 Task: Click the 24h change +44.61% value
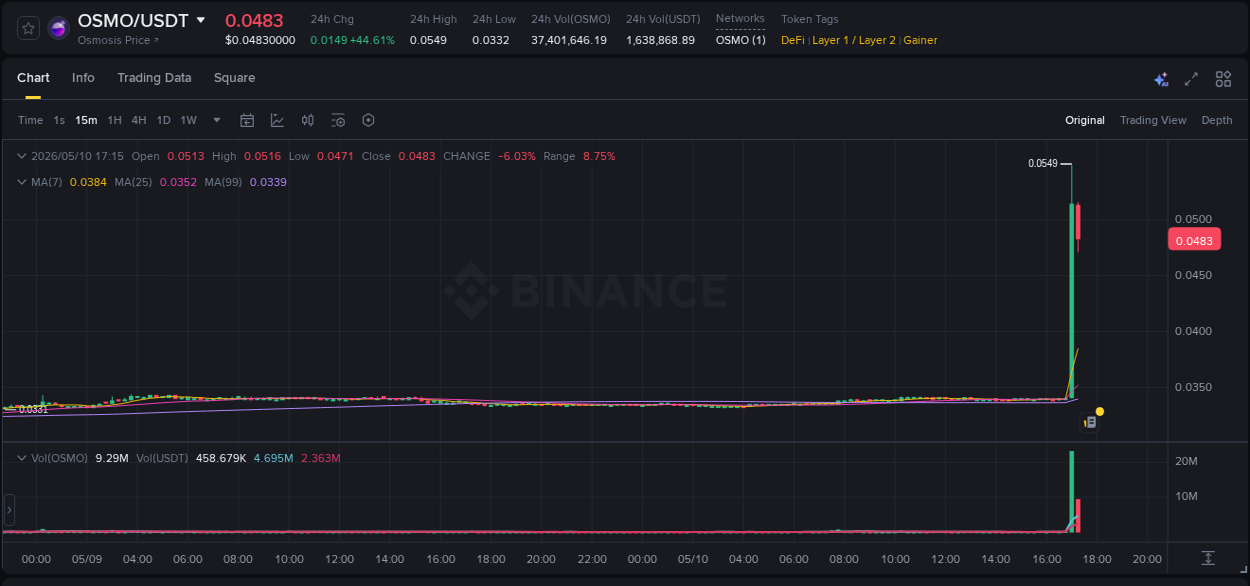[x=371, y=40]
